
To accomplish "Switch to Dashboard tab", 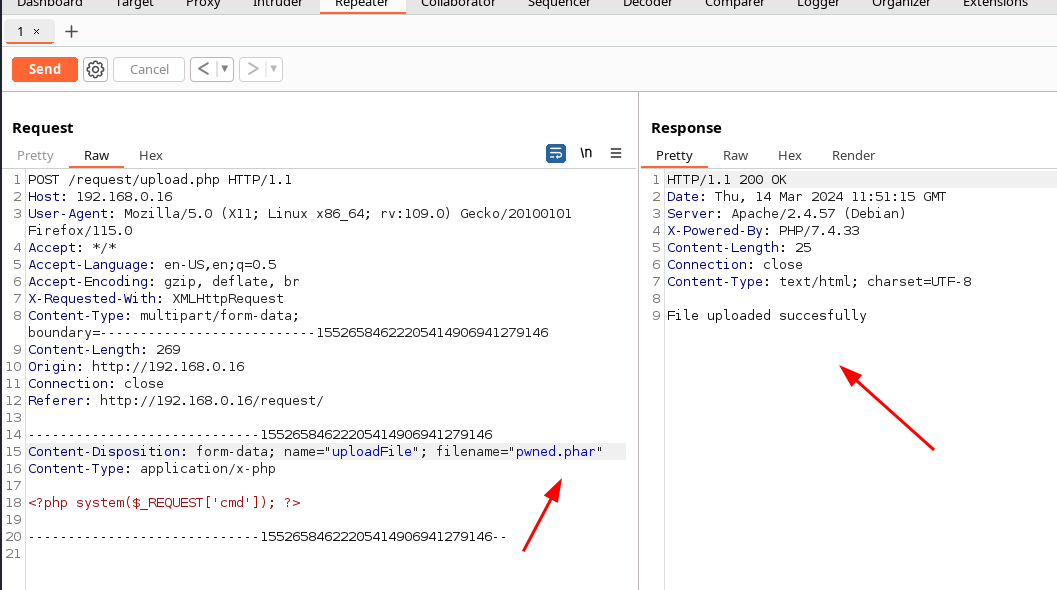I will (x=49, y=4).
